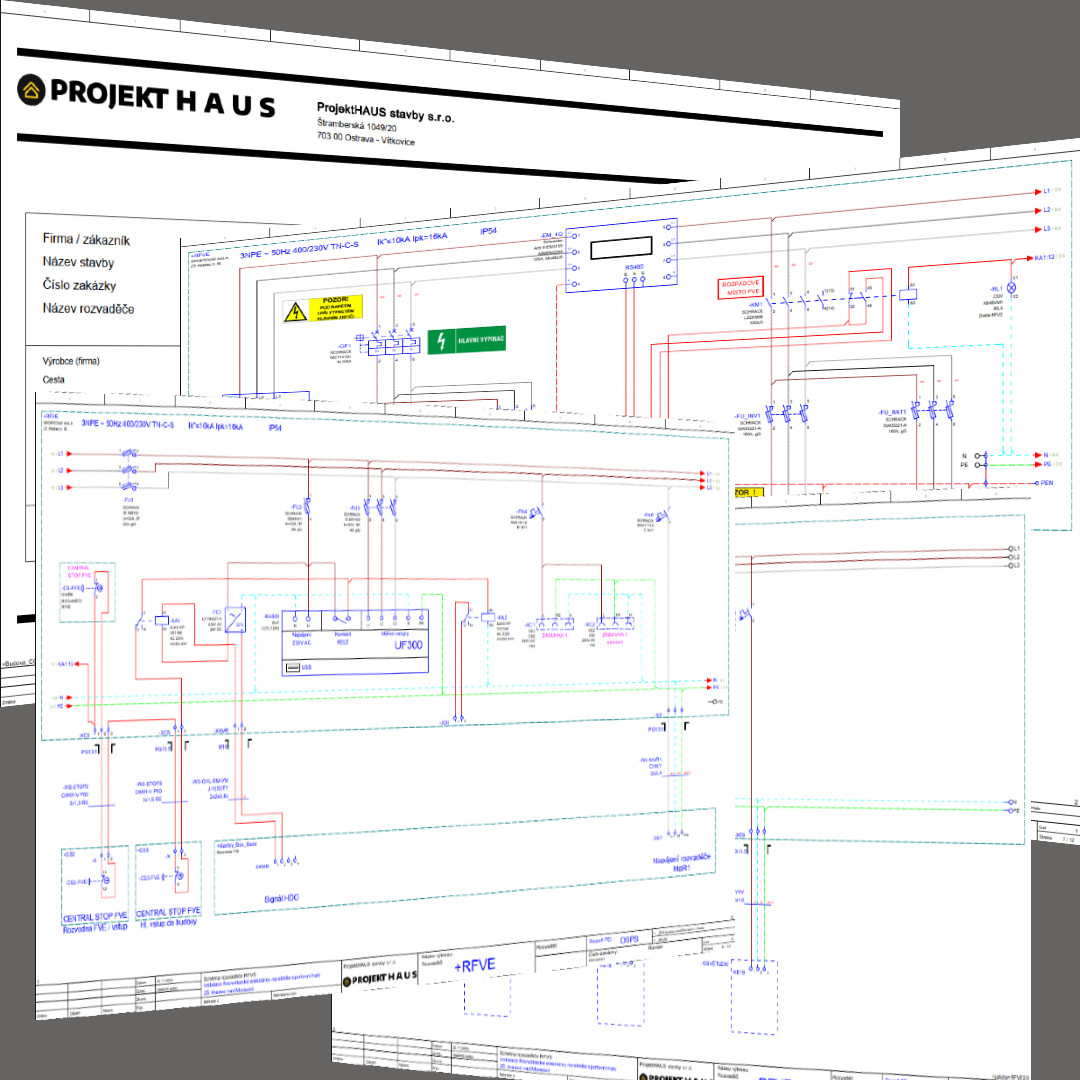Click the DSPS text in the title block

(630, 939)
